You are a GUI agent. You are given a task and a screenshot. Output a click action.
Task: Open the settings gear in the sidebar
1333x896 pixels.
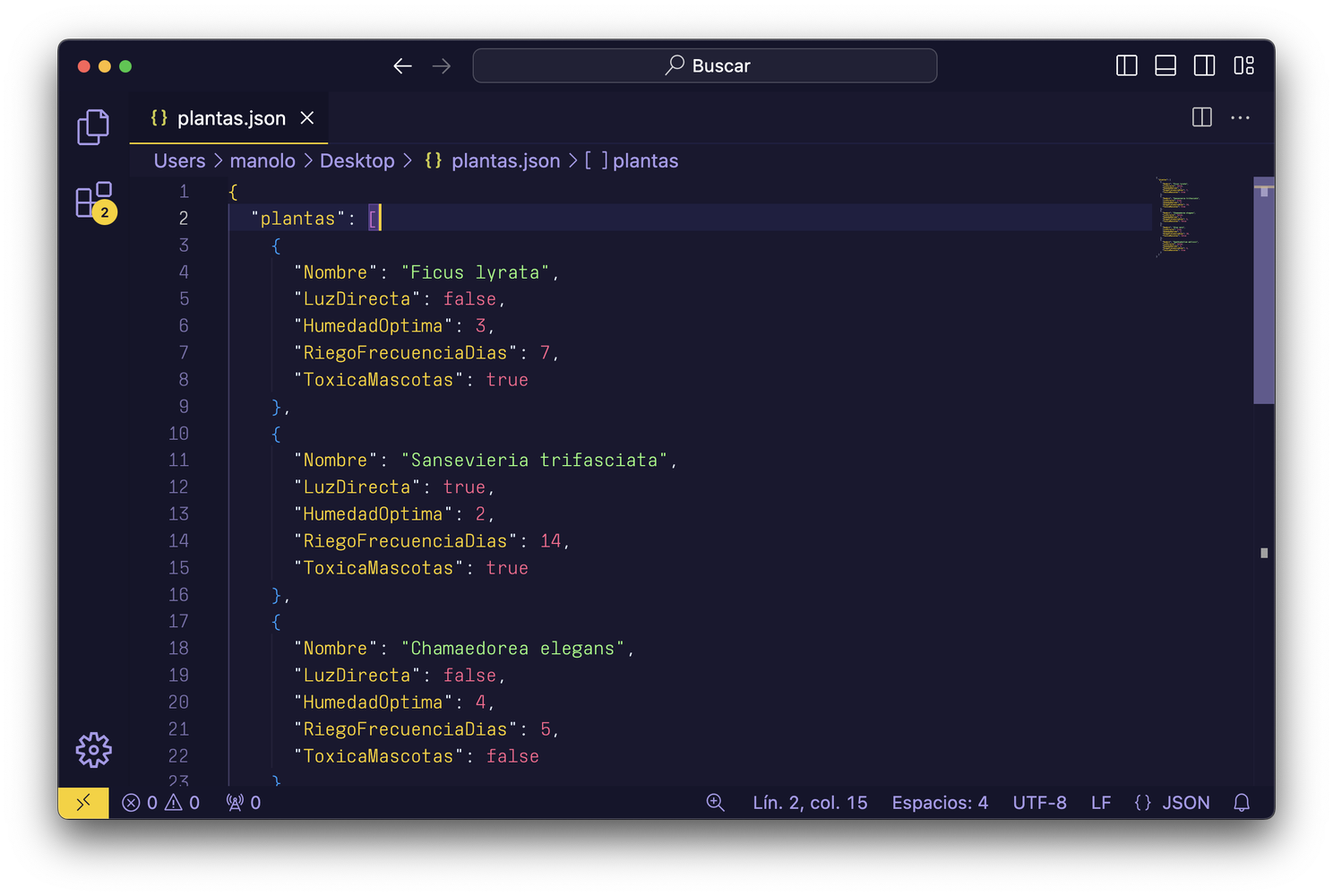tap(93, 750)
